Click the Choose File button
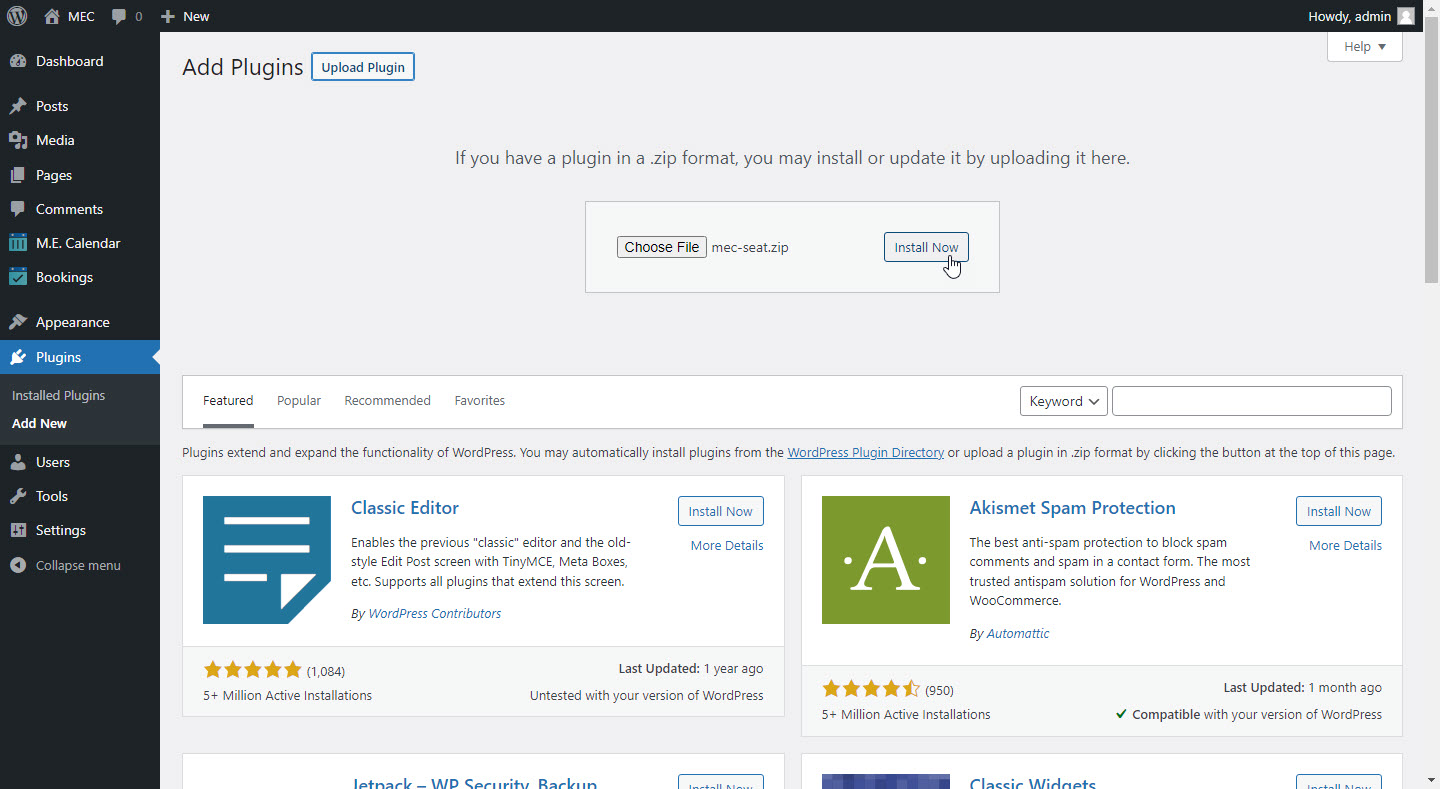The height and width of the screenshot is (789, 1440). (x=662, y=247)
